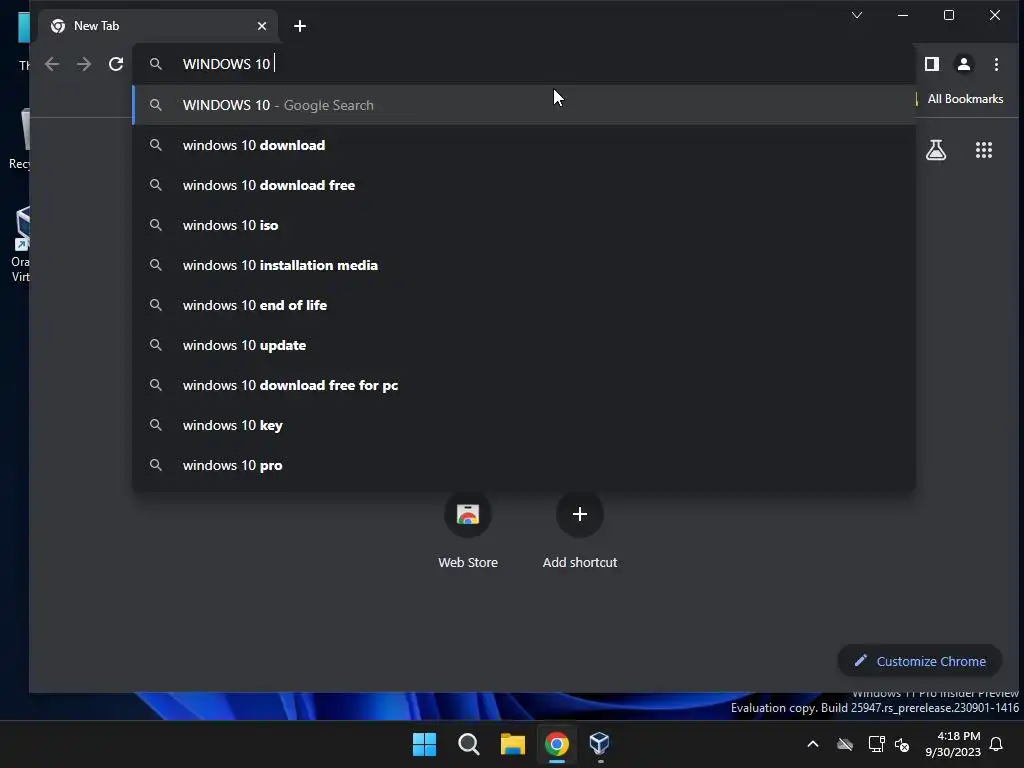Select the 'windows 10 update' suggestion
The image size is (1024, 768).
pyautogui.click(x=524, y=345)
